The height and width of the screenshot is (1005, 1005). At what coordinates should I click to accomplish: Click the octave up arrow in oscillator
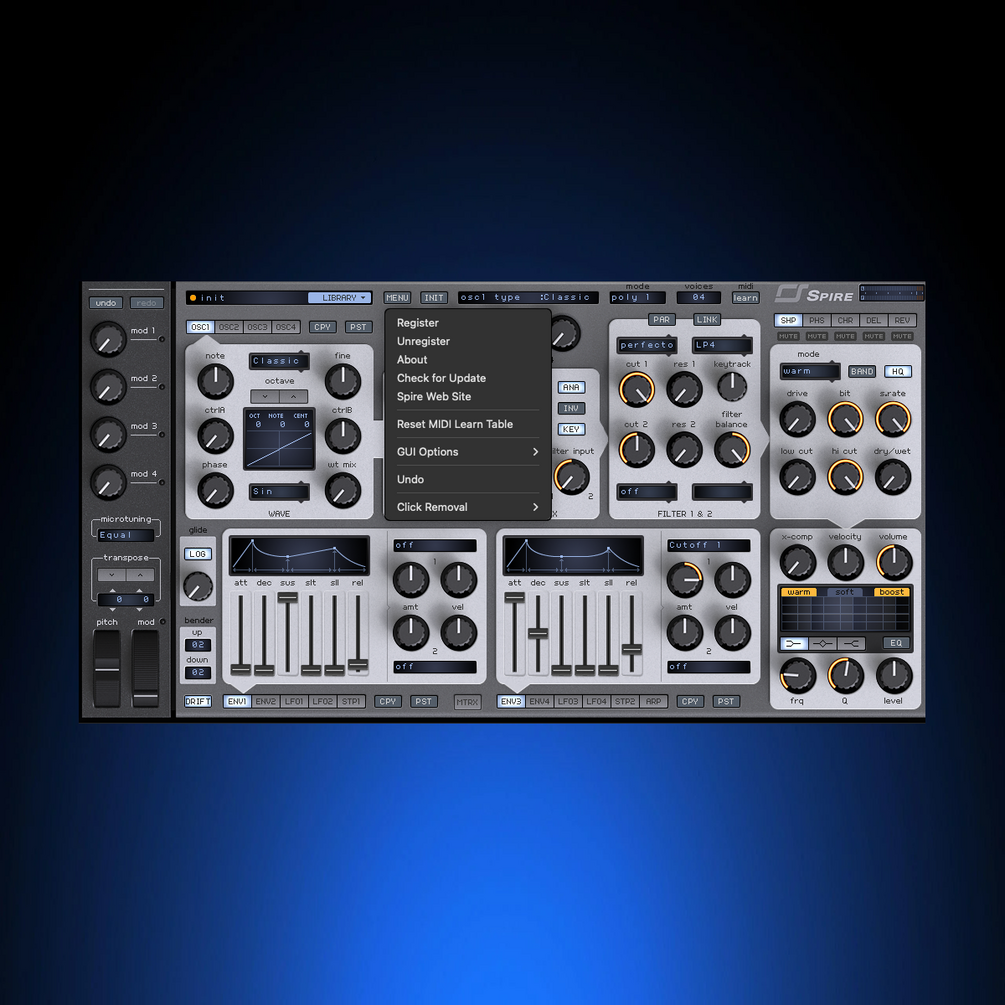pos(294,396)
